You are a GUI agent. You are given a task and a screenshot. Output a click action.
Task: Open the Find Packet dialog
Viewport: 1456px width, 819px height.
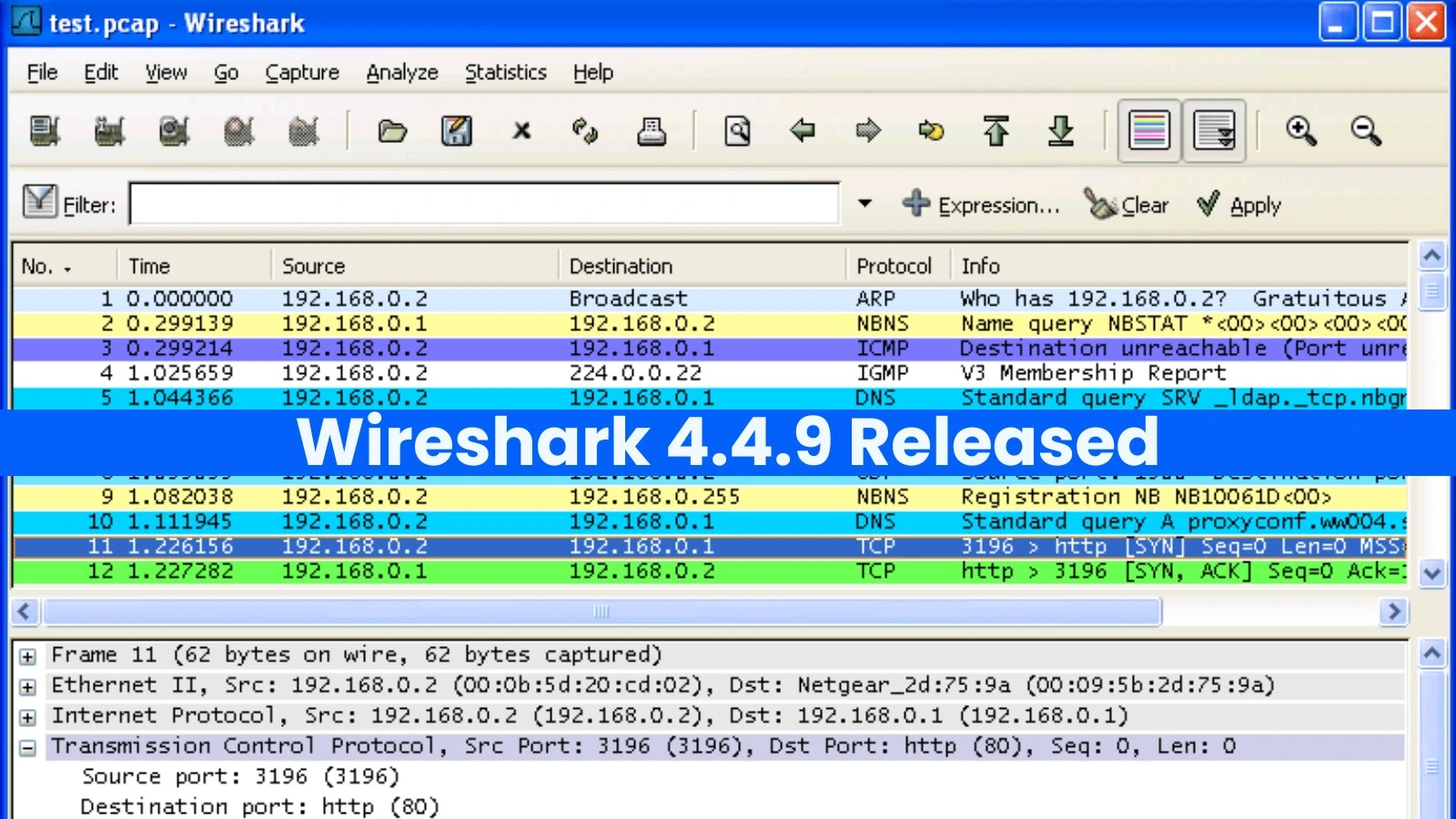click(x=738, y=130)
